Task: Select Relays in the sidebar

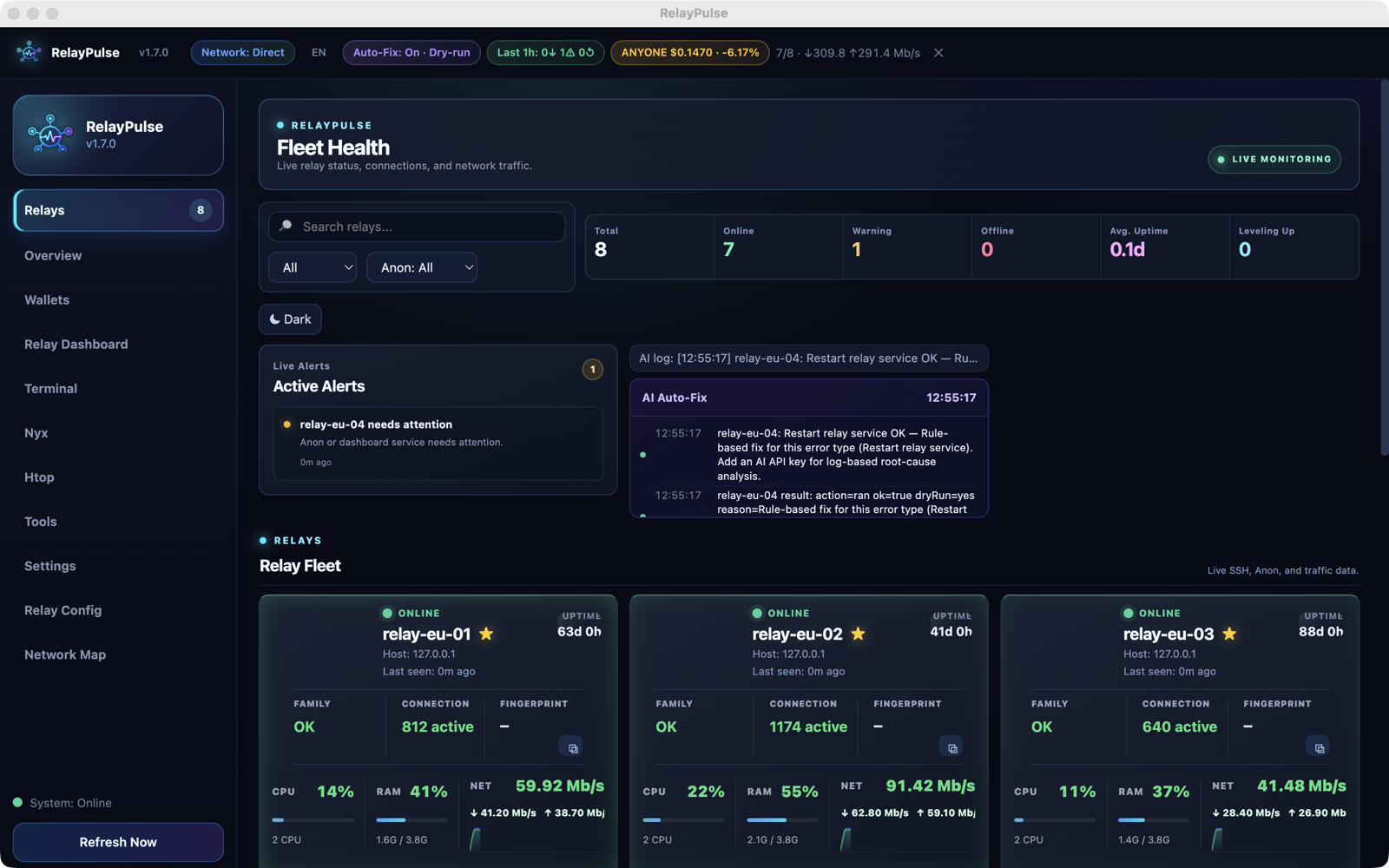Action: point(118,210)
